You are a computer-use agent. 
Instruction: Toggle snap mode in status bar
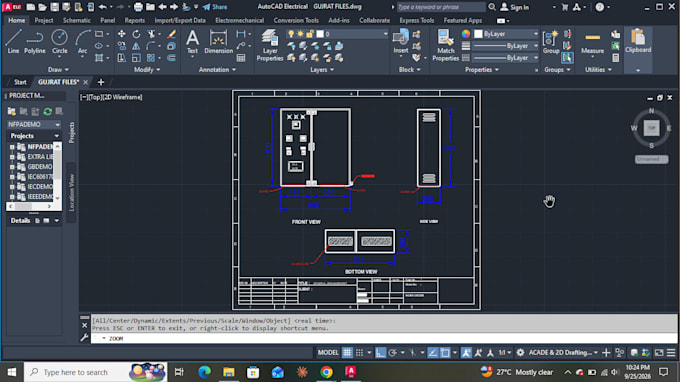tap(360, 353)
